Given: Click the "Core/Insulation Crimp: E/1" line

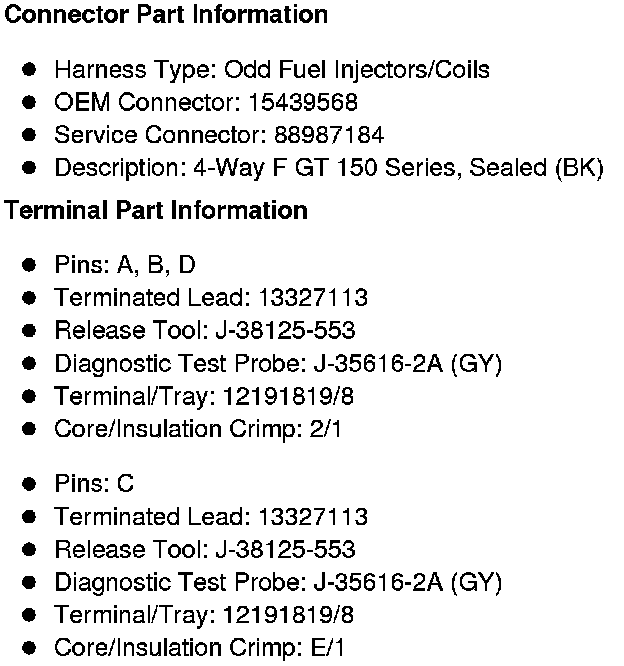Looking at the screenshot, I should click(199, 648).
